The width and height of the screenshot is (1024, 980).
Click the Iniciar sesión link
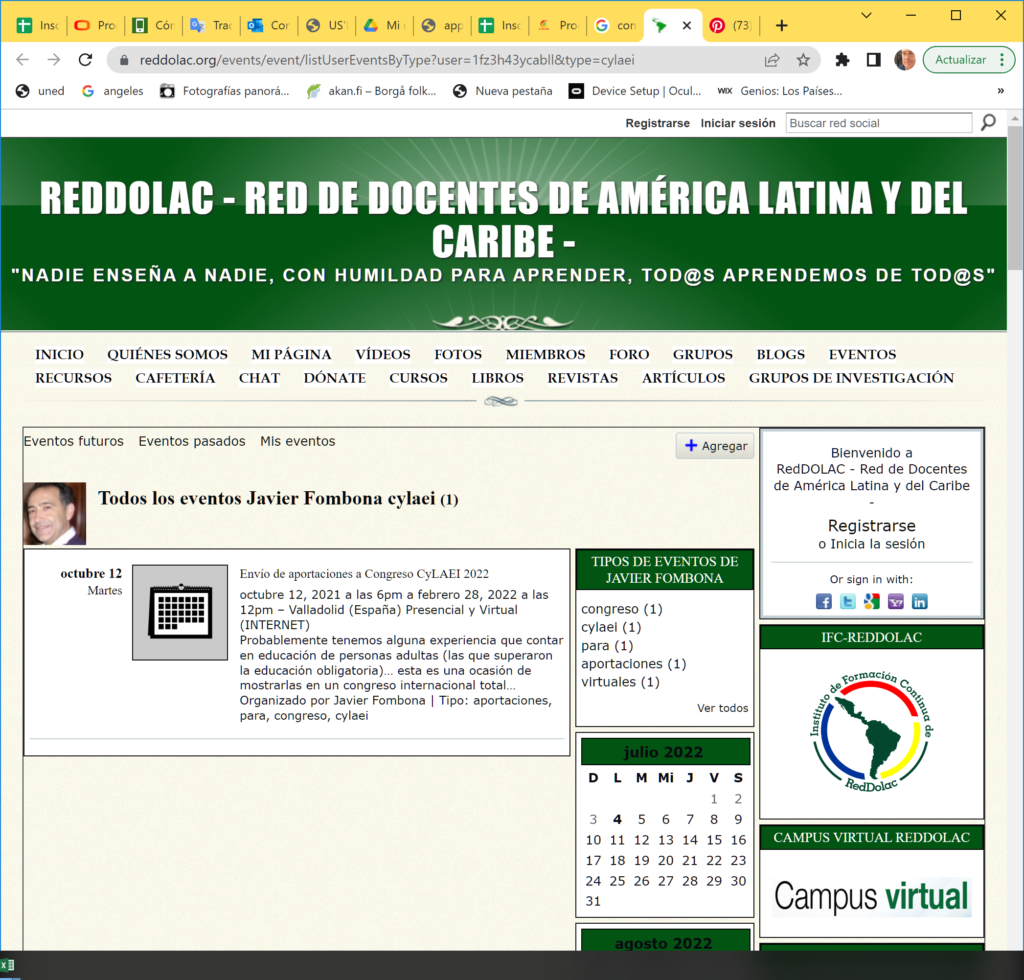(x=738, y=123)
